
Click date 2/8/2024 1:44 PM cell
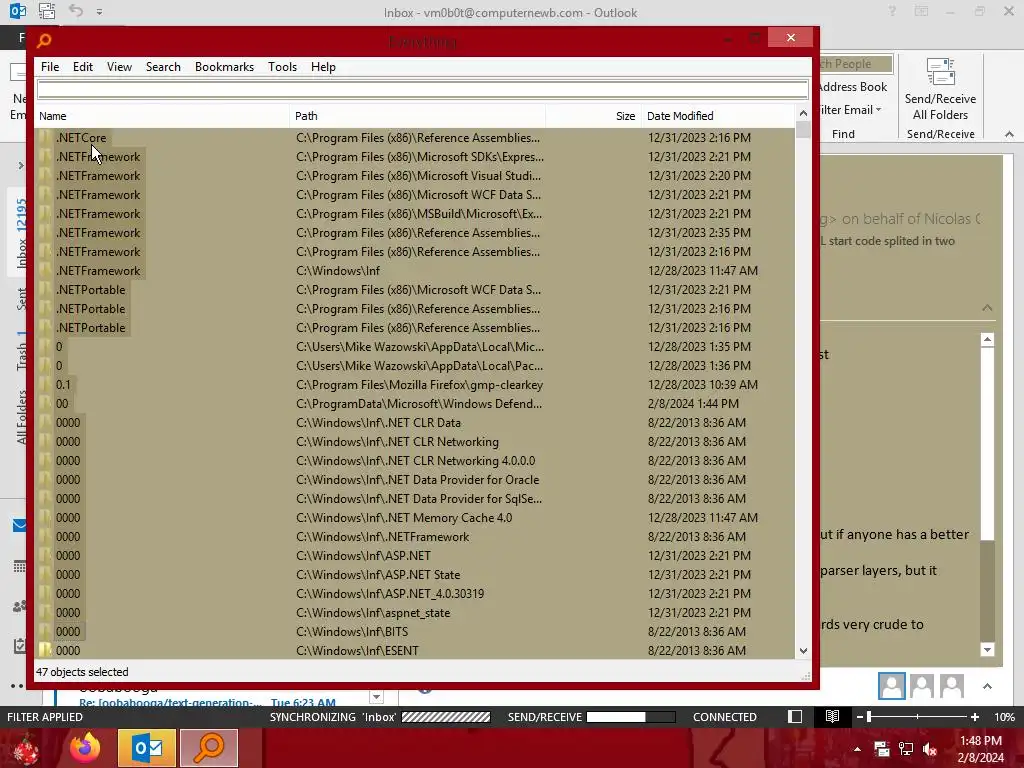point(694,404)
